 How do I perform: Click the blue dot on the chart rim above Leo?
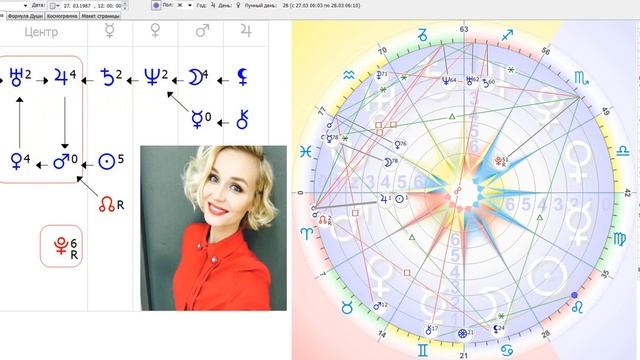[574, 295]
